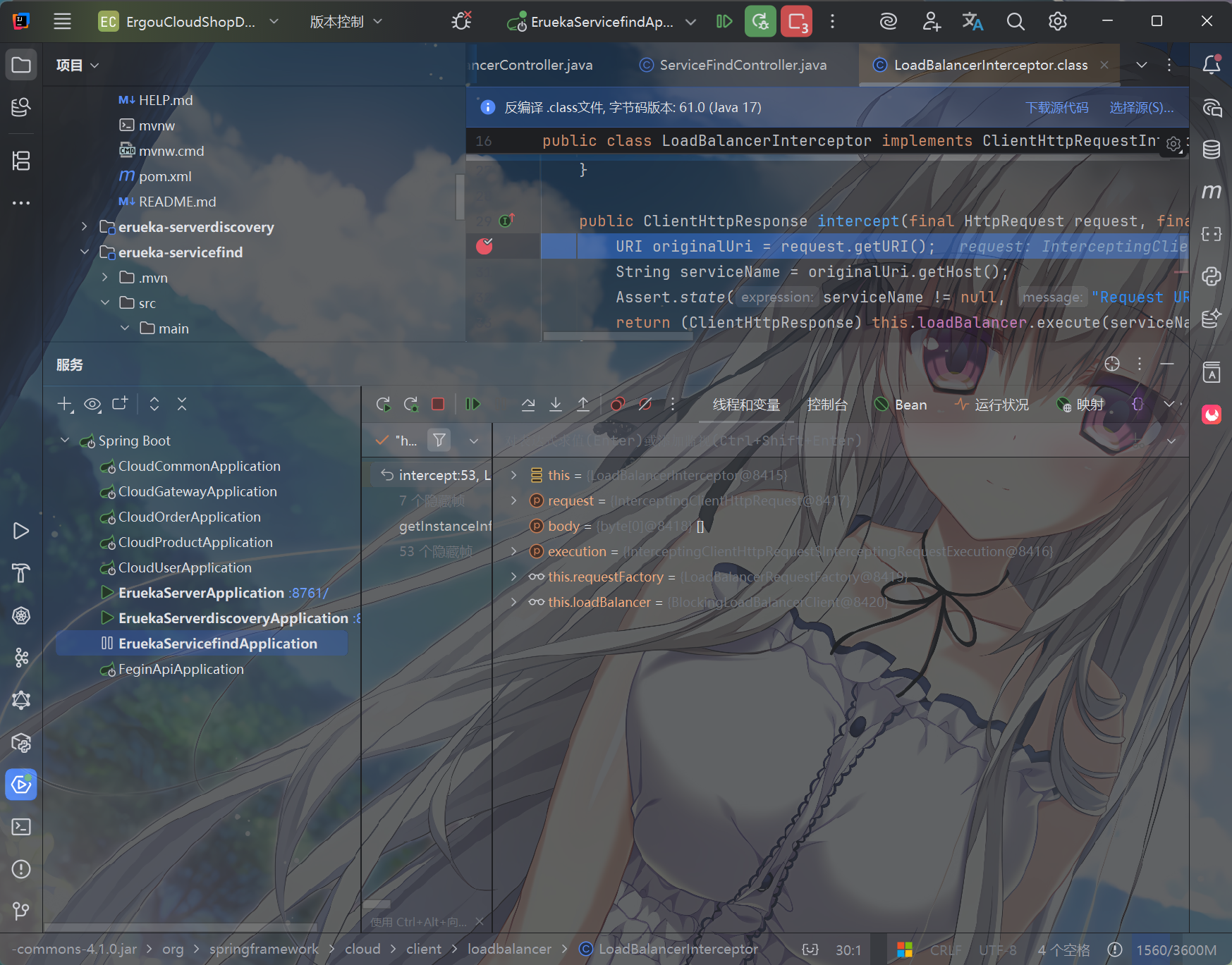
Task: Open the Project tool window folder icon
Action: [x=21, y=66]
